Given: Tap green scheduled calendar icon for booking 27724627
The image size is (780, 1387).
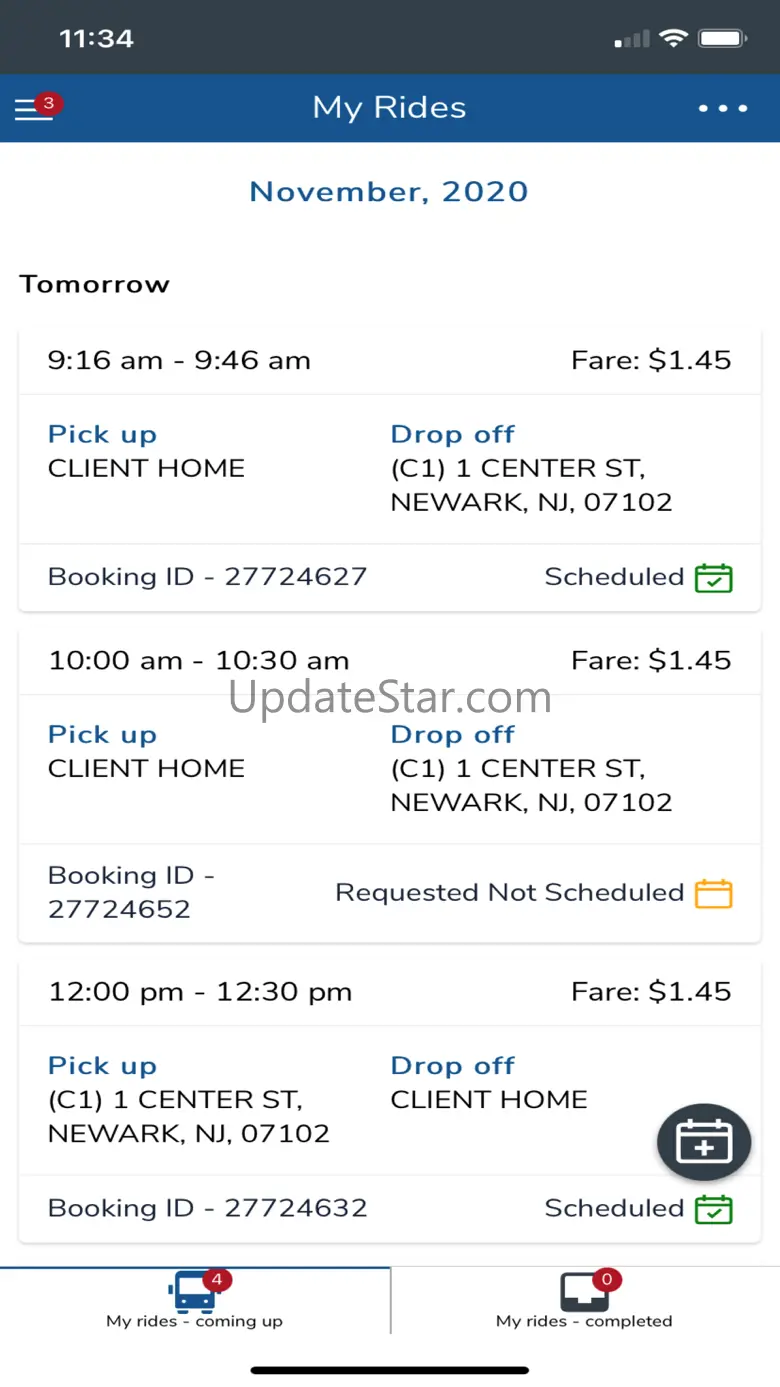Looking at the screenshot, I should pyautogui.click(x=714, y=578).
